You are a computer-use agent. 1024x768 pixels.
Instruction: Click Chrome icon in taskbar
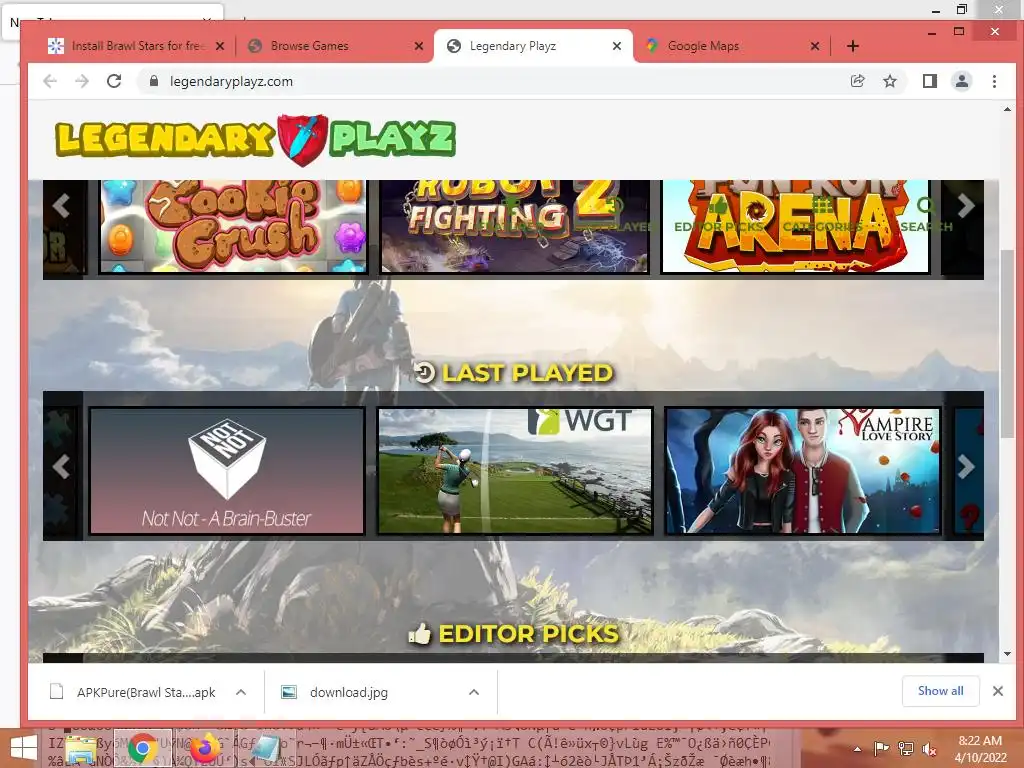coord(142,748)
